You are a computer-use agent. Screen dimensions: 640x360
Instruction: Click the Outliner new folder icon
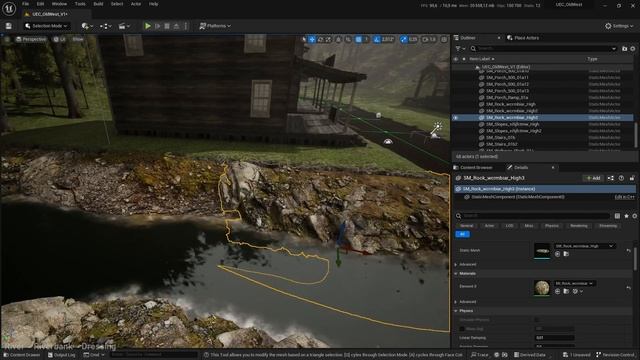tap(624, 49)
